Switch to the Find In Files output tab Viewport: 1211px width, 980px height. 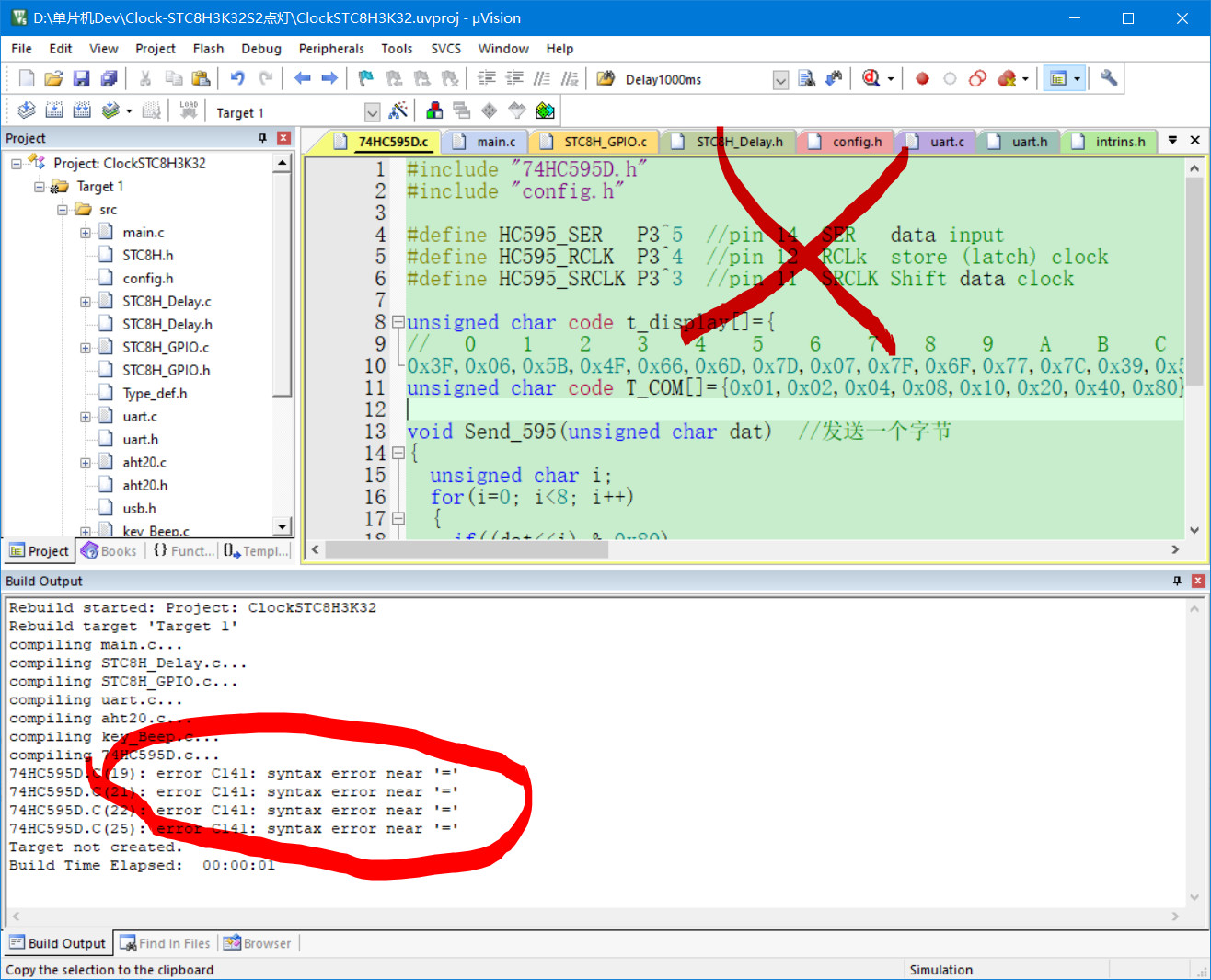coord(165,943)
